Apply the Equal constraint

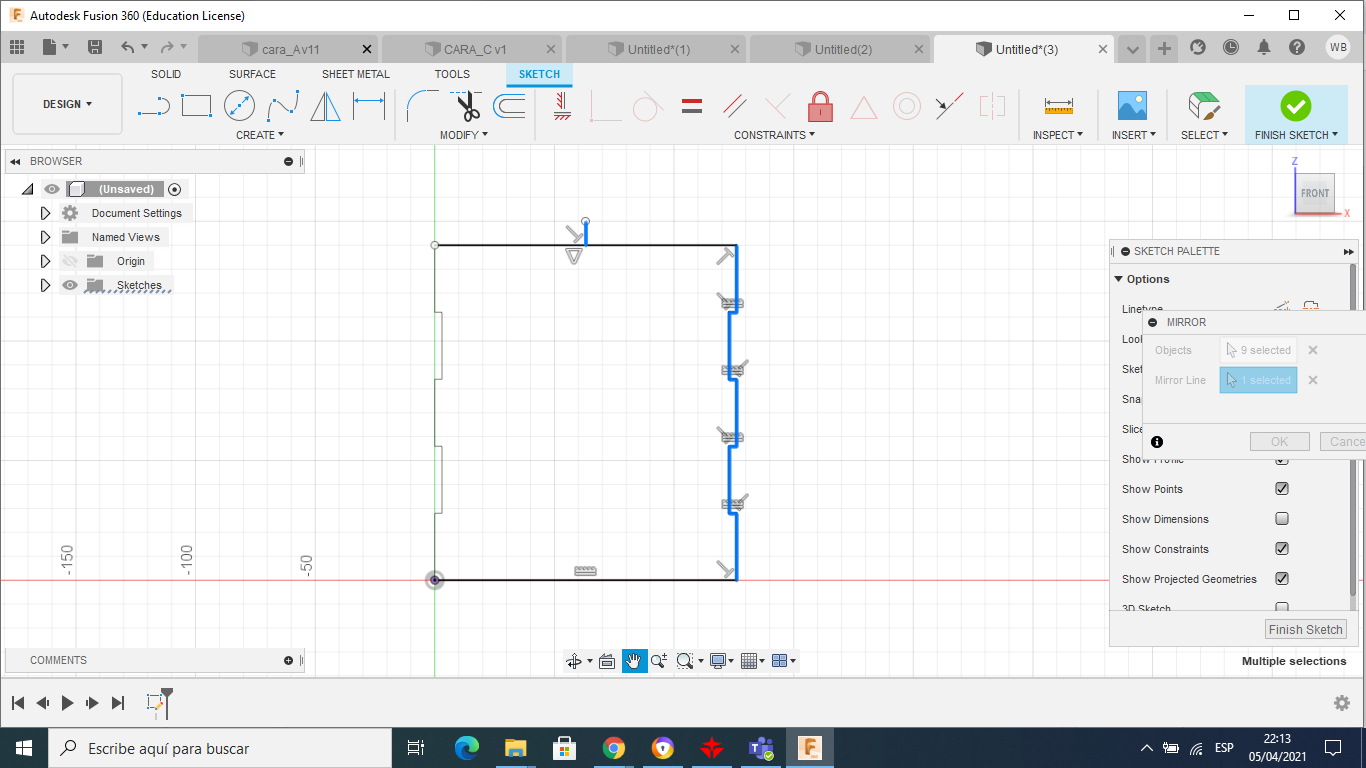click(x=691, y=106)
